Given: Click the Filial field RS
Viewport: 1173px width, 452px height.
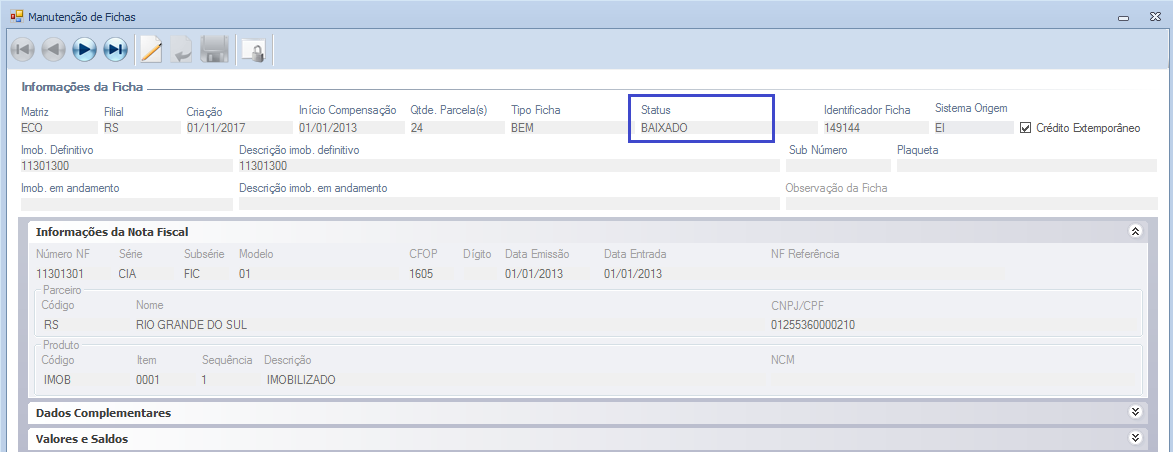Looking at the screenshot, I should 142,127.
